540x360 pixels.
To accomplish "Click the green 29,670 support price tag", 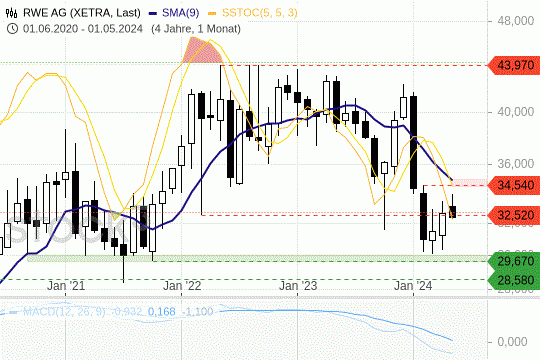I will tap(514, 261).
